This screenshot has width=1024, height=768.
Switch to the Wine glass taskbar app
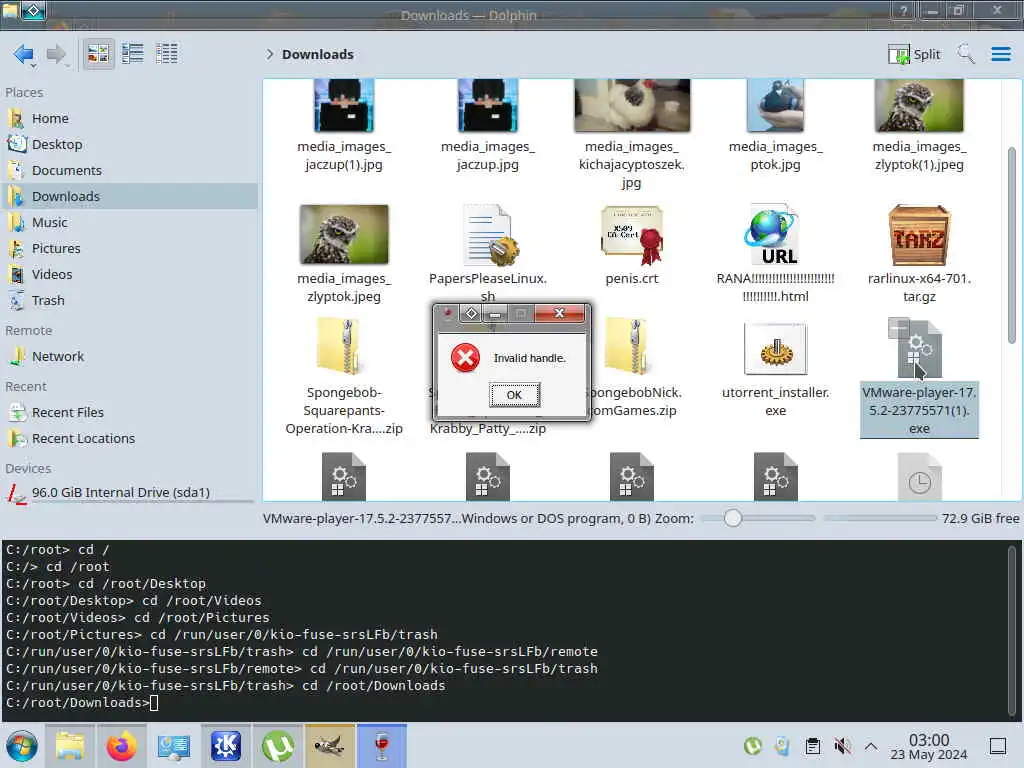click(x=382, y=746)
